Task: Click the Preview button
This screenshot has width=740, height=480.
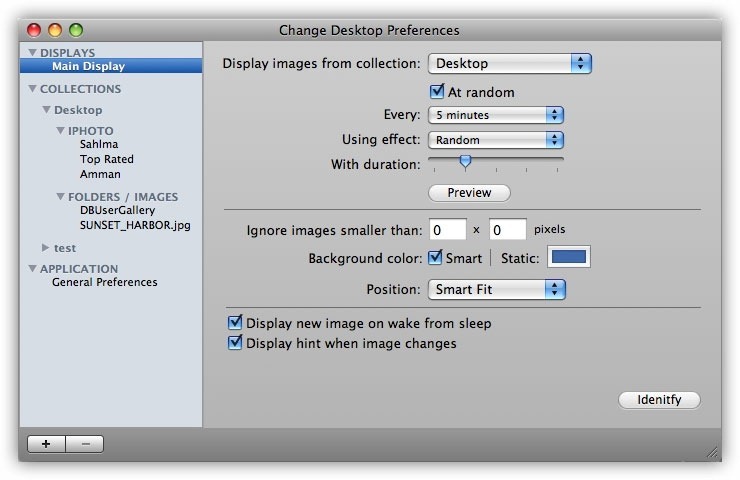Action: pos(469,192)
